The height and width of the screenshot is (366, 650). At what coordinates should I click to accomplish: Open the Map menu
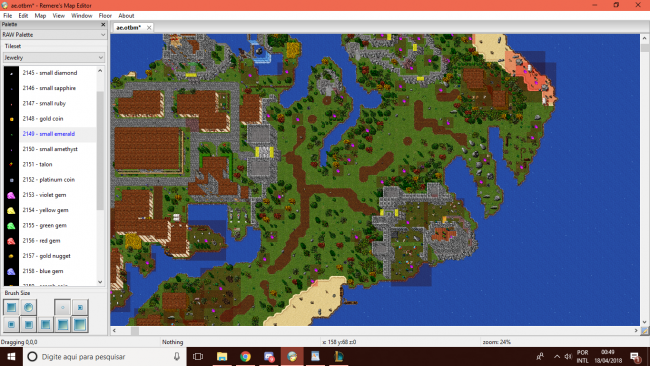click(x=40, y=16)
